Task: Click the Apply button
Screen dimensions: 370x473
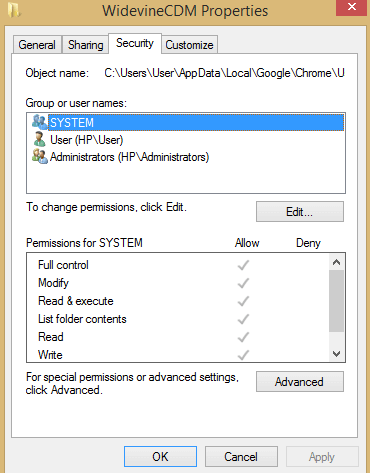Action: pyautogui.click(x=322, y=457)
